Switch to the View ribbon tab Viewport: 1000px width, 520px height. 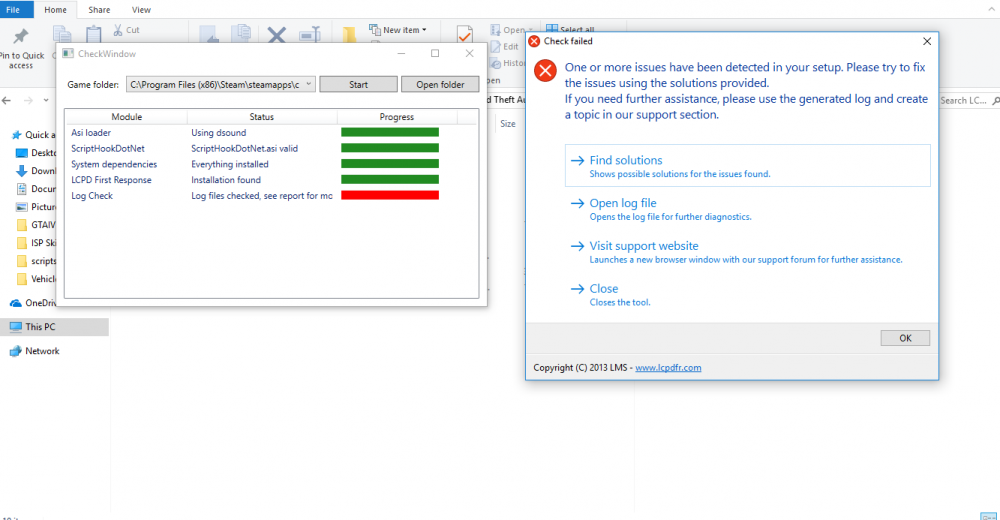pyautogui.click(x=141, y=10)
